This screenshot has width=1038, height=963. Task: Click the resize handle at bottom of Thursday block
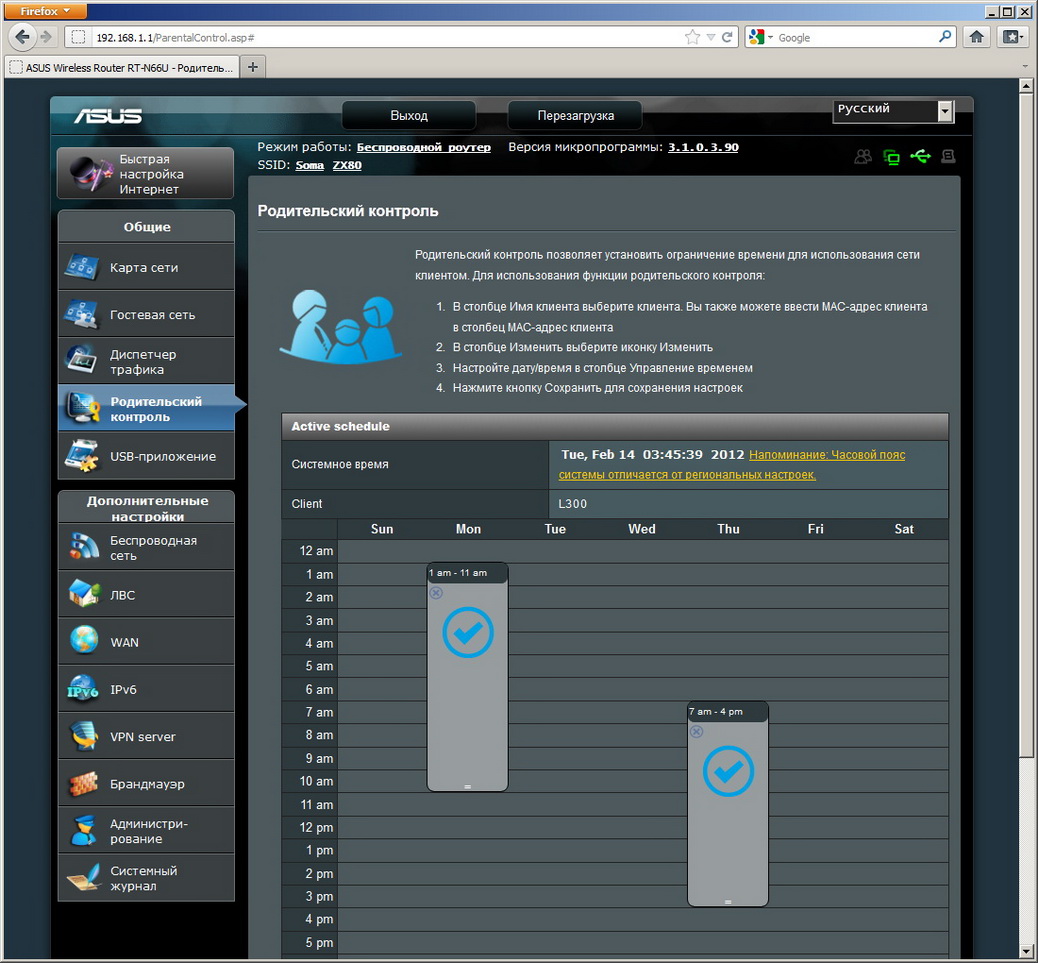coord(727,902)
